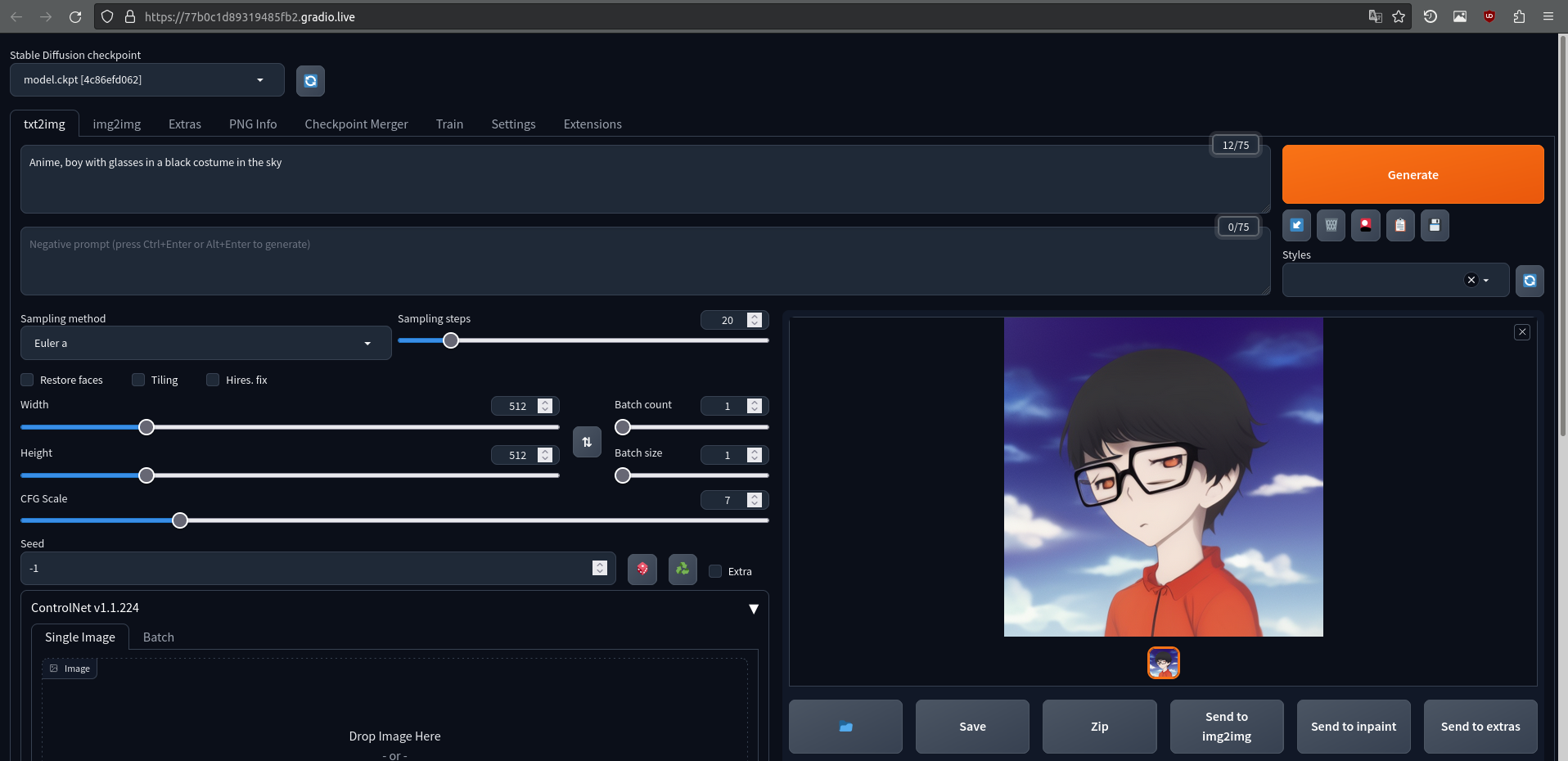Screen dimensions: 1568x761
Task: Click the dice icon to randomize seed
Action: 642,569
